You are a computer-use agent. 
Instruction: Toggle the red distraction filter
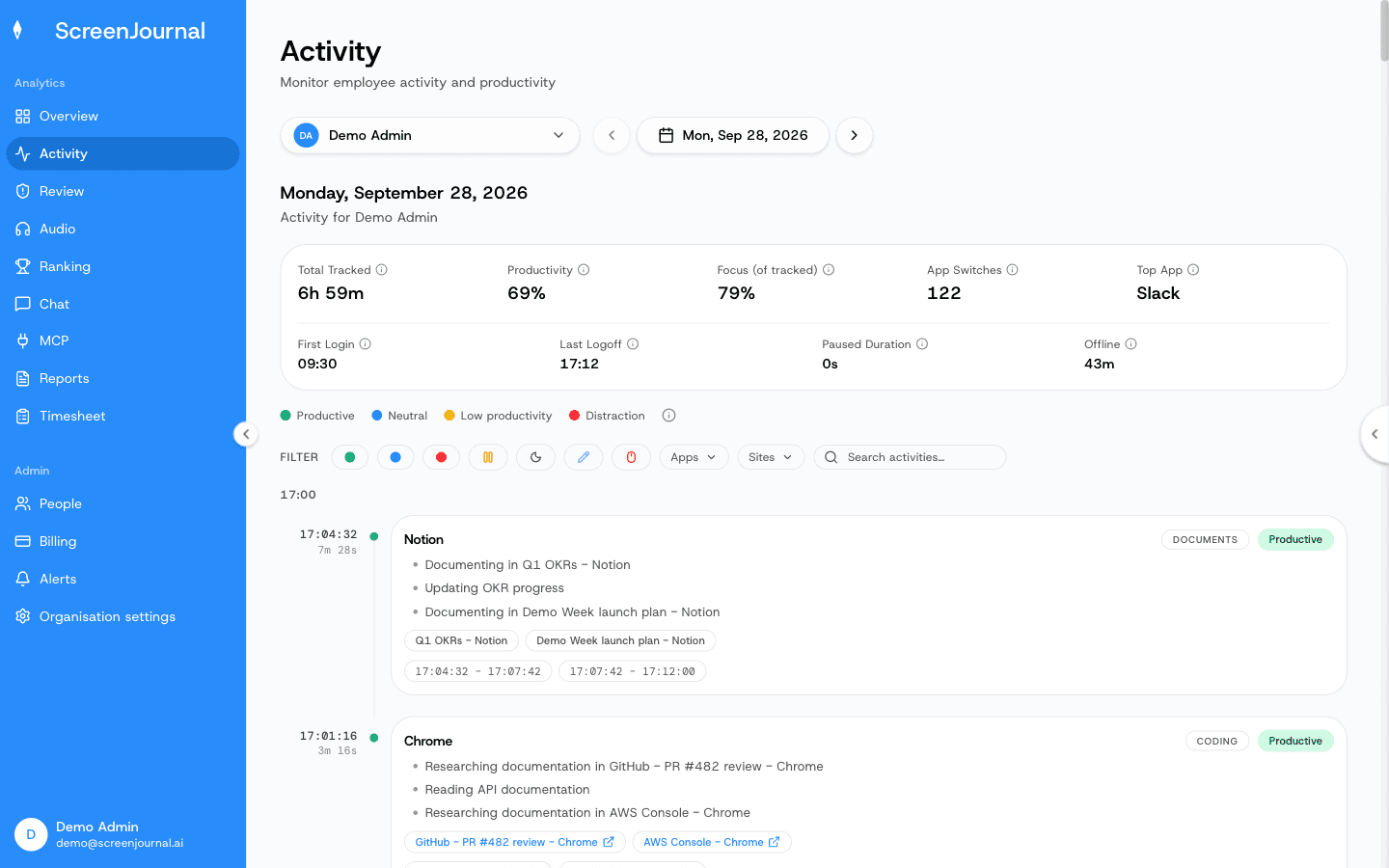coord(442,457)
